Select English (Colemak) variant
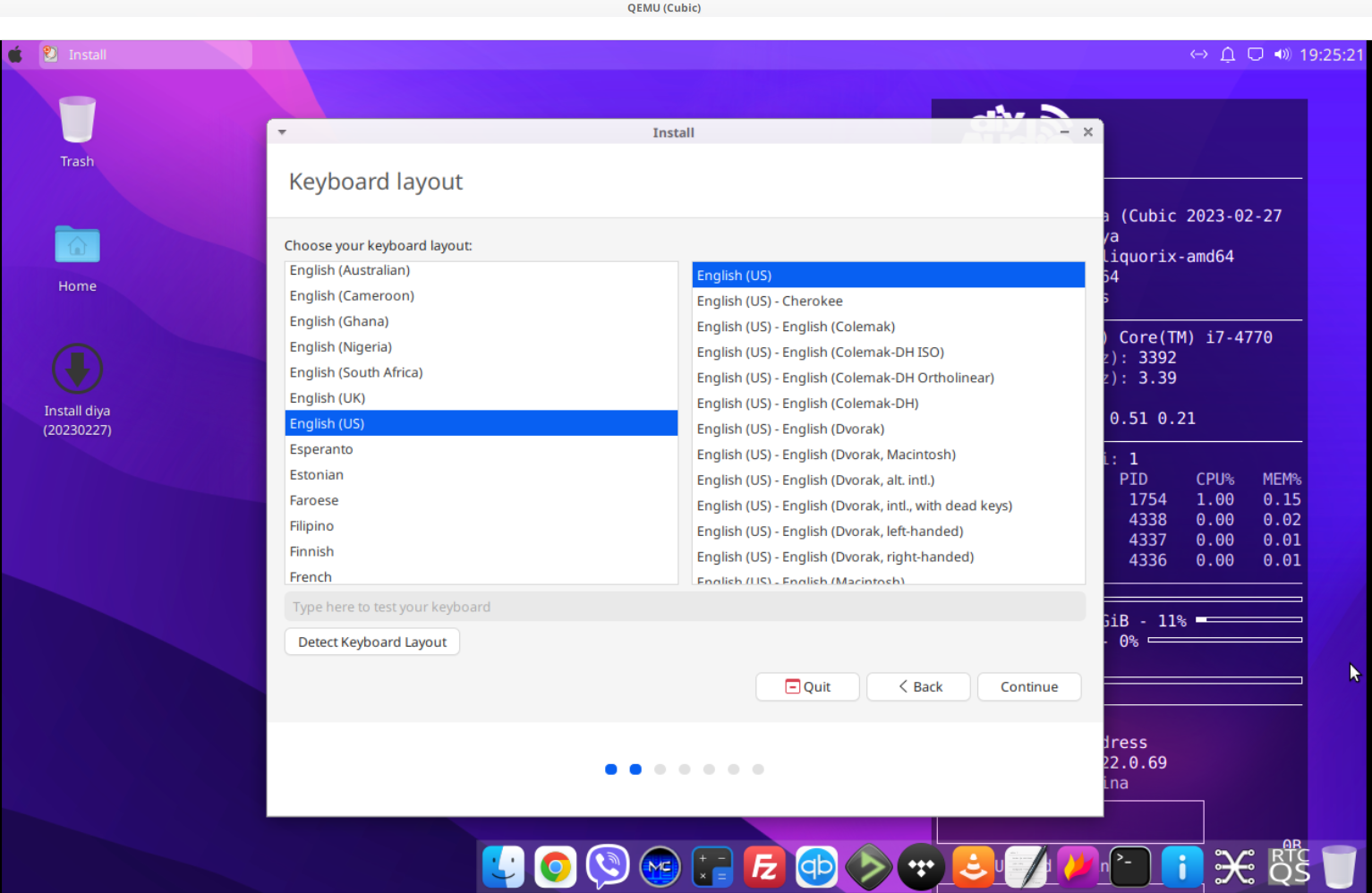The width and height of the screenshot is (1372, 893). [x=889, y=327]
